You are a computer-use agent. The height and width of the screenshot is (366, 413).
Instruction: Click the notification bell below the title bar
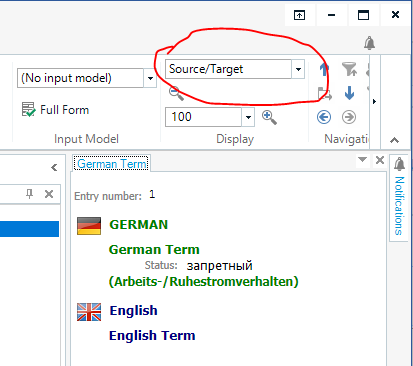tap(369, 43)
